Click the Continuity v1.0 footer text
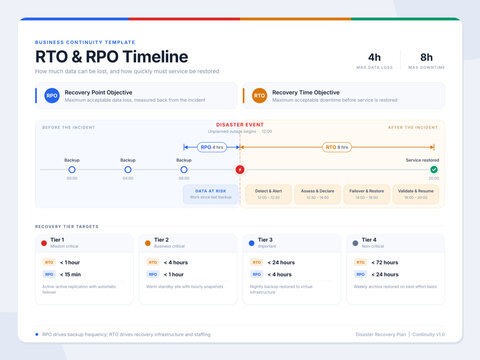 pos(428,334)
